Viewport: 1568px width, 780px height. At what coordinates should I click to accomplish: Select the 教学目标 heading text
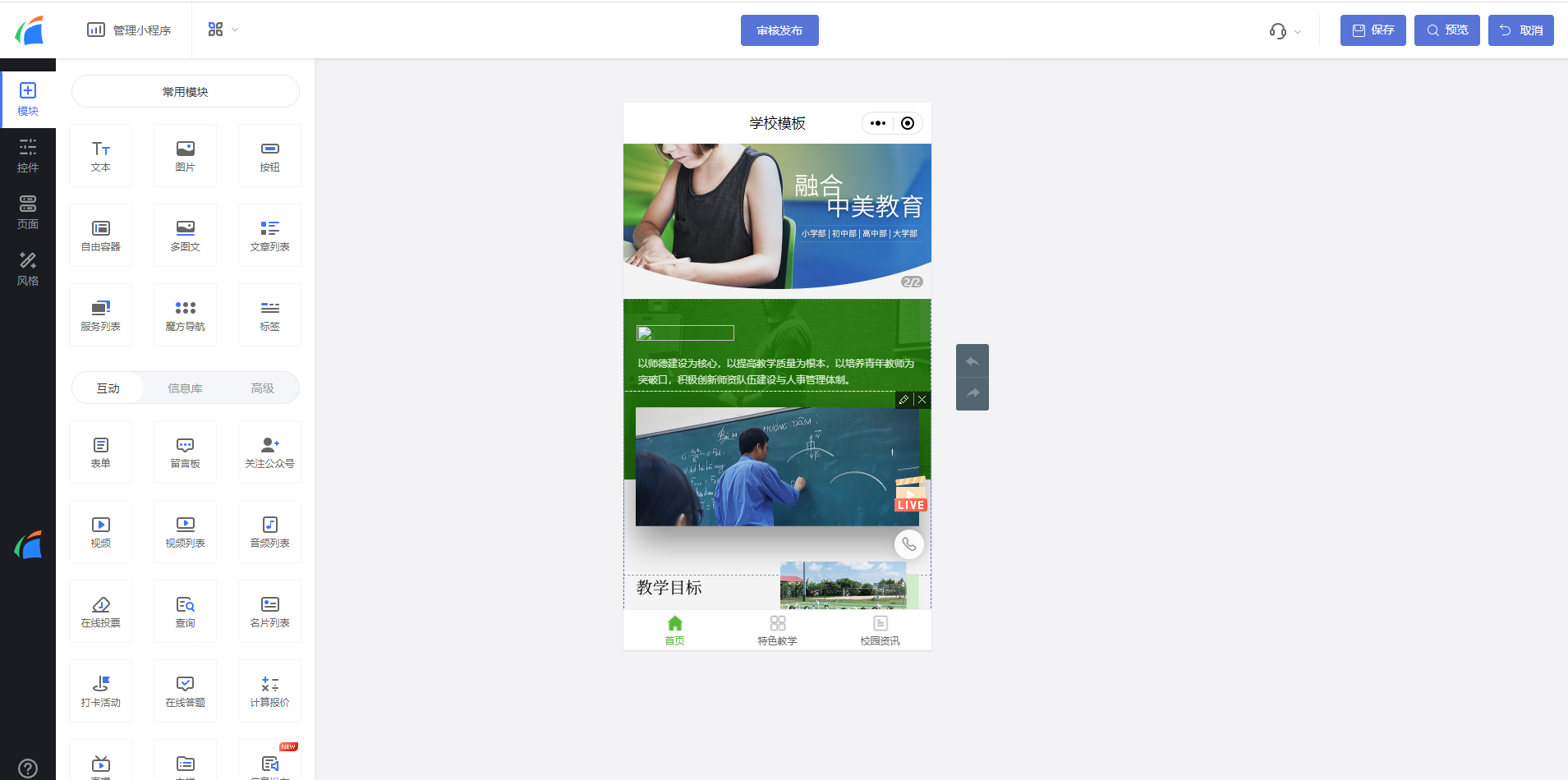(x=669, y=588)
